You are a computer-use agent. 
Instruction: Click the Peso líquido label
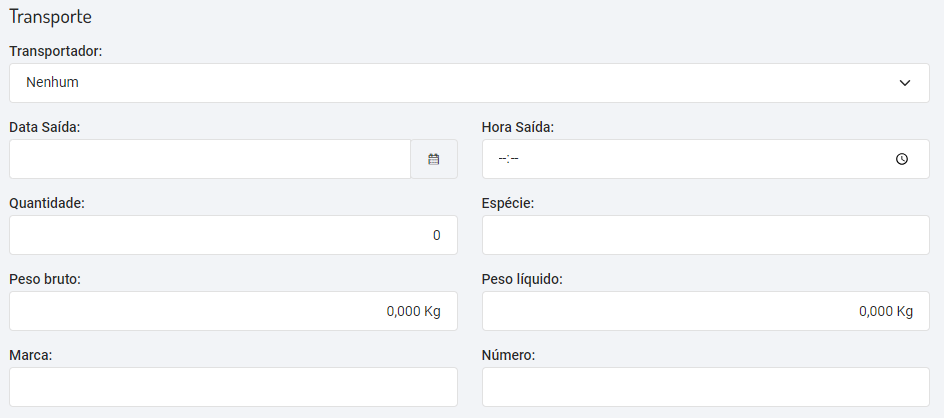tap(522, 279)
